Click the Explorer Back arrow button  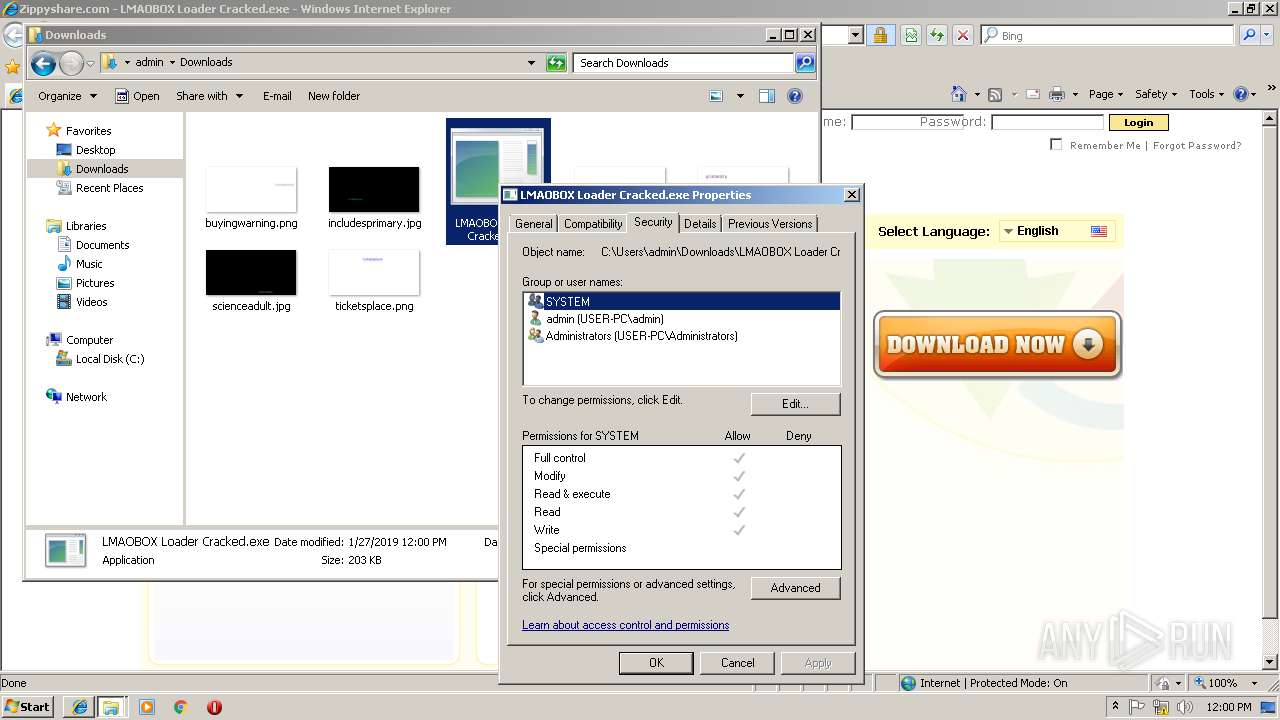point(43,64)
